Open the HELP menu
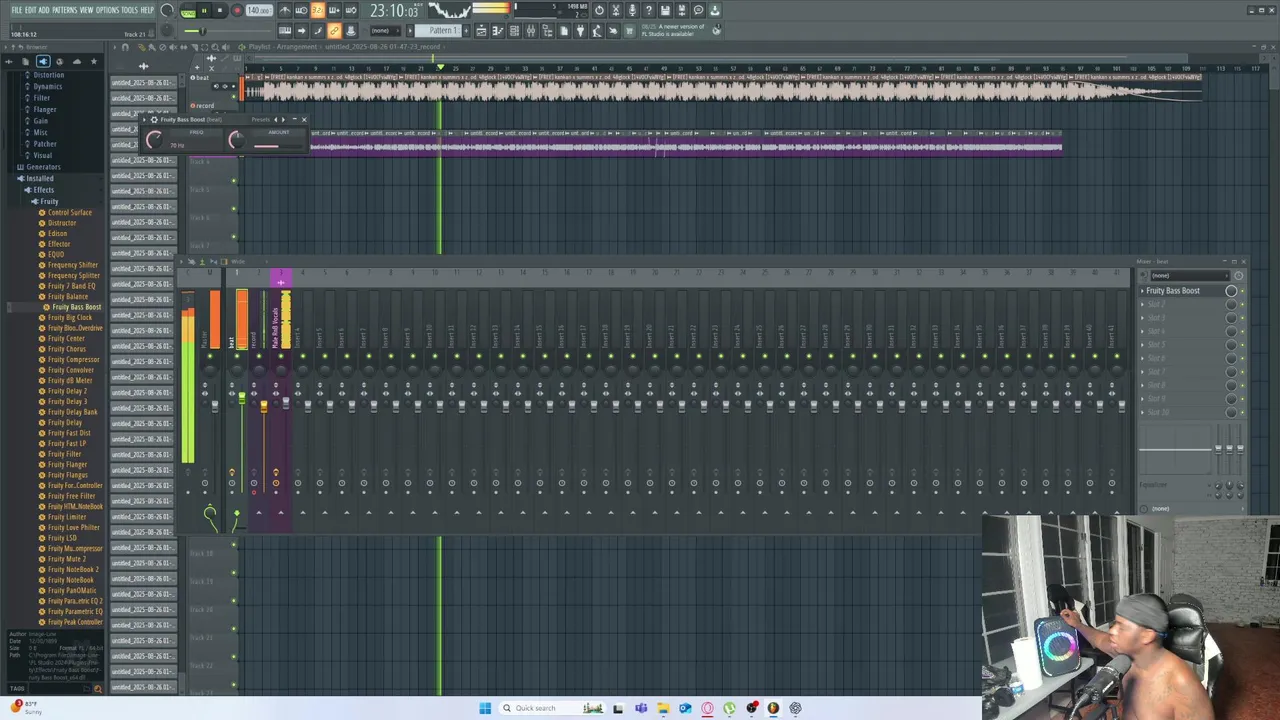Screen dimensions: 1280x720 pyautogui.click(x=147, y=10)
